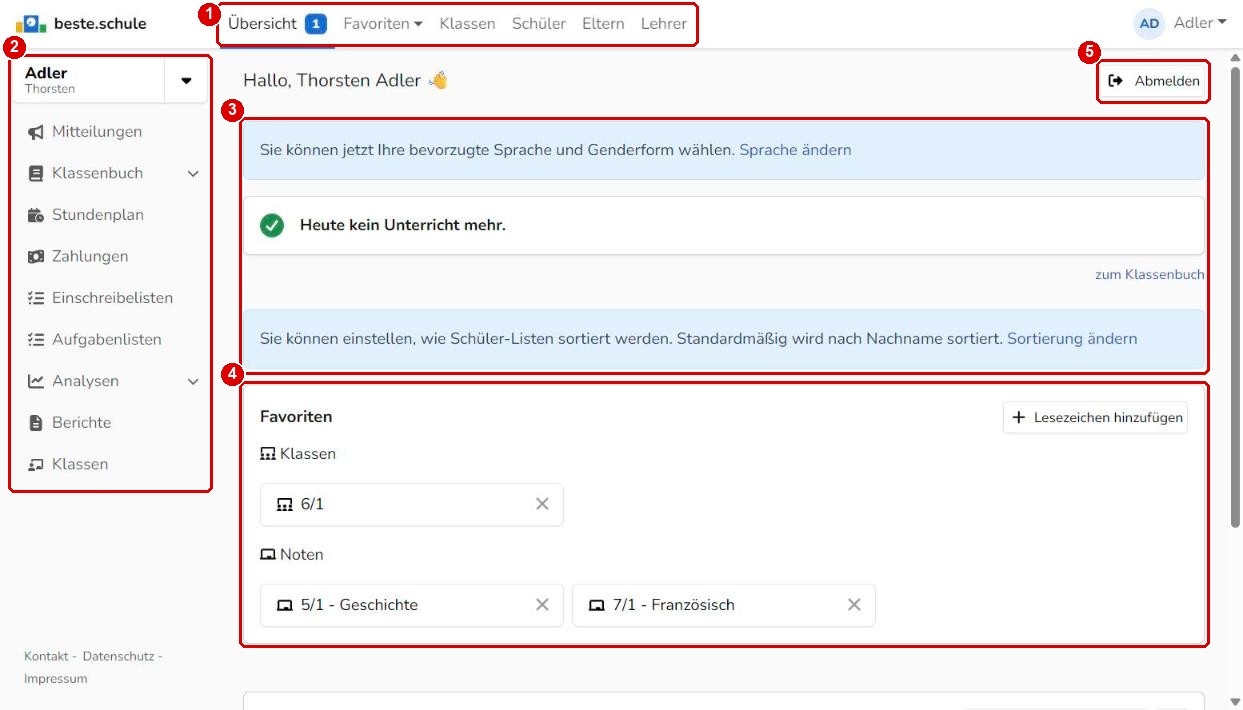
Task: Click Lesezeichen hinzufügen button
Action: 1095,417
